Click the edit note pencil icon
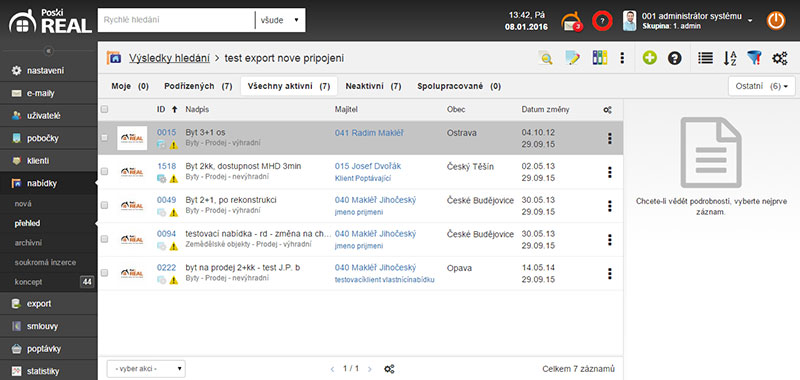Image resolution: width=800 pixels, height=380 pixels. click(x=573, y=58)
